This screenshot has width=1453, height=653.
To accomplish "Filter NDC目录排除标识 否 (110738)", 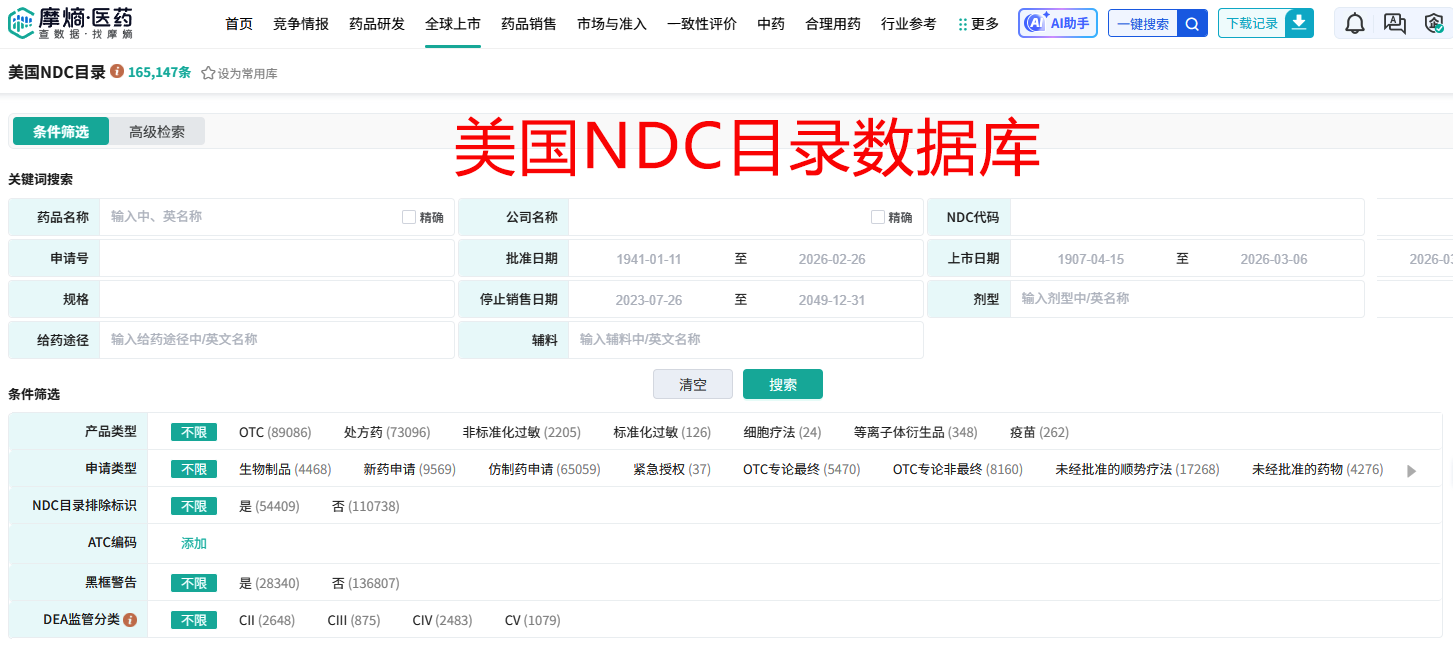I will [x=365, y=506].
